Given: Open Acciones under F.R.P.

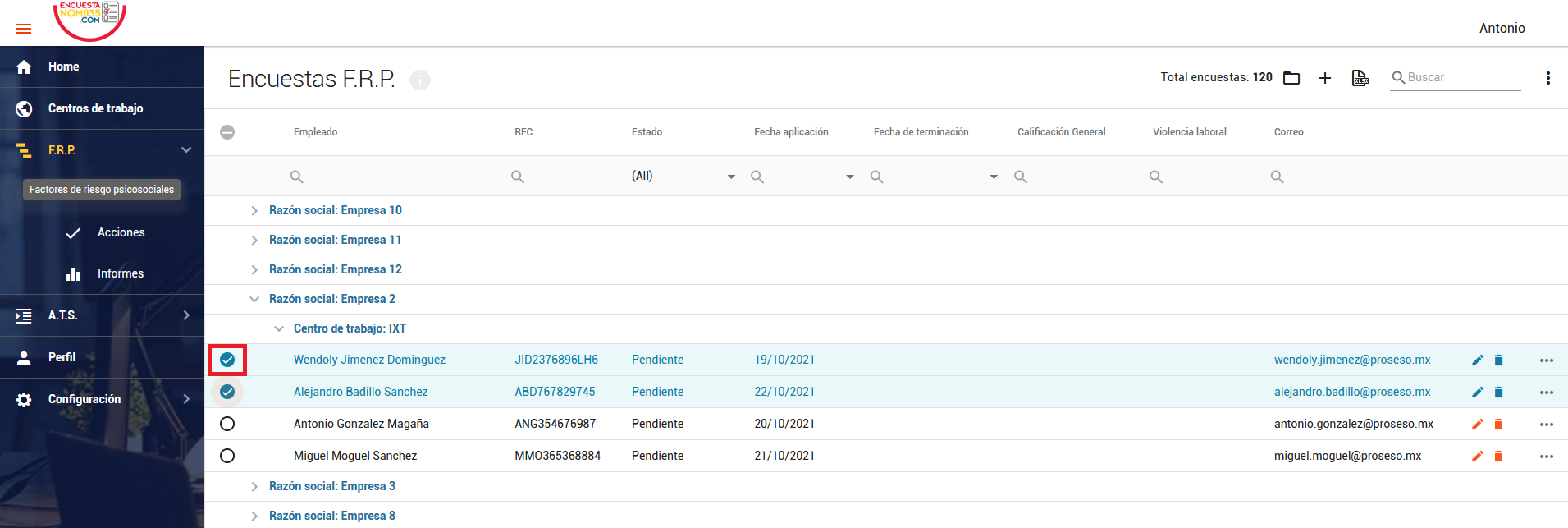Looking at the screenshot, I should pos(121,232).
